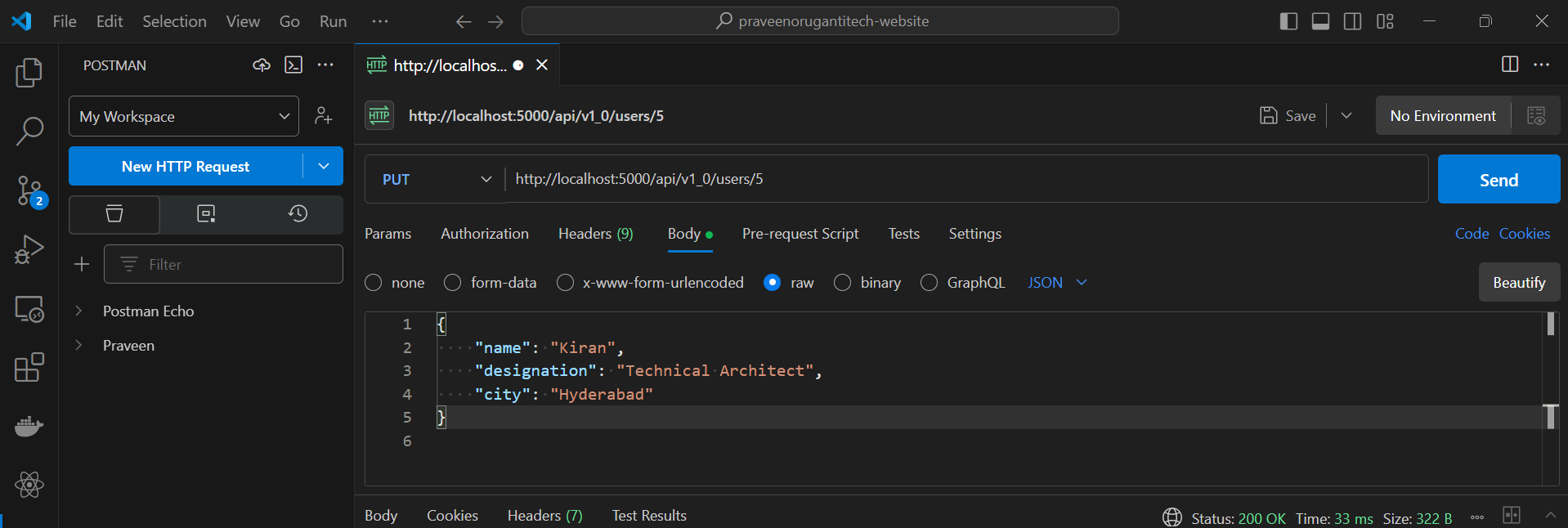Open the Postman atom icon view
This screenshot has width=1568, height=528.
point(29,485)
